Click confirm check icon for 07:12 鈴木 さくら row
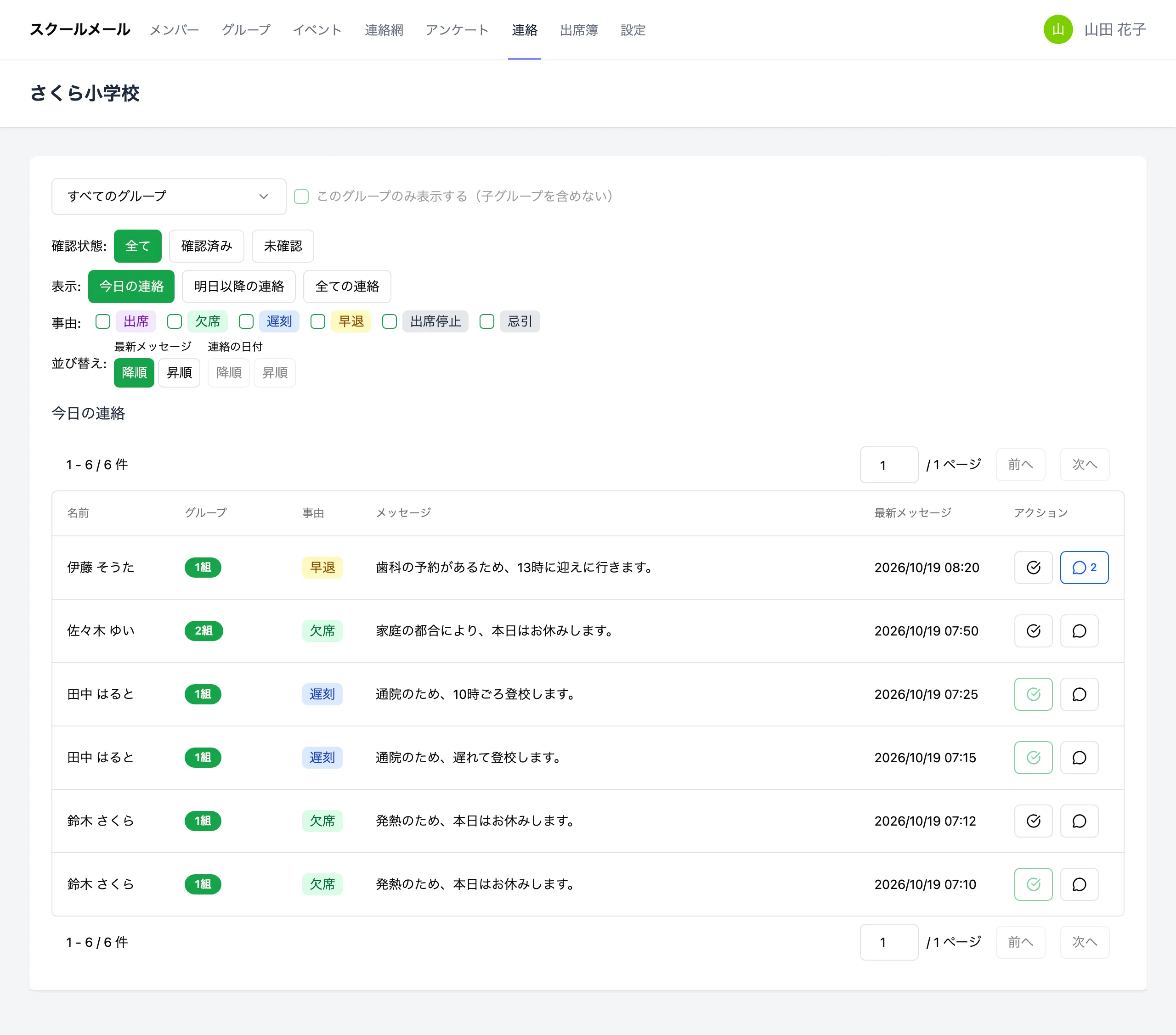 point(1033,821)
